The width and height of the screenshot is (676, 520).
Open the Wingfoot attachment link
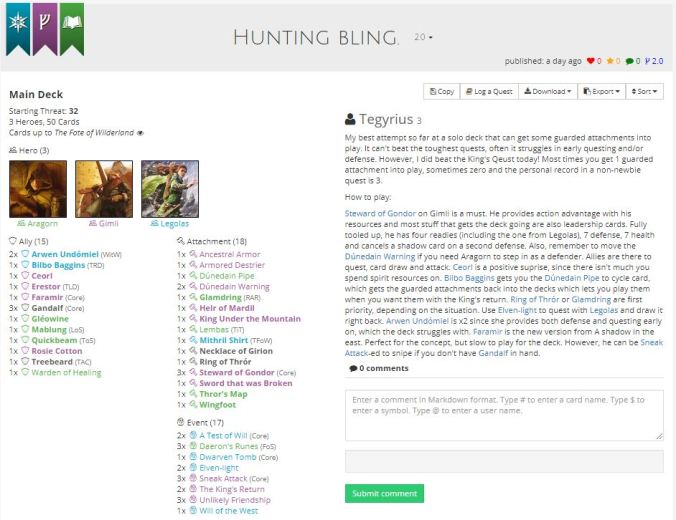pyautogui.click(x=217, y=405)
